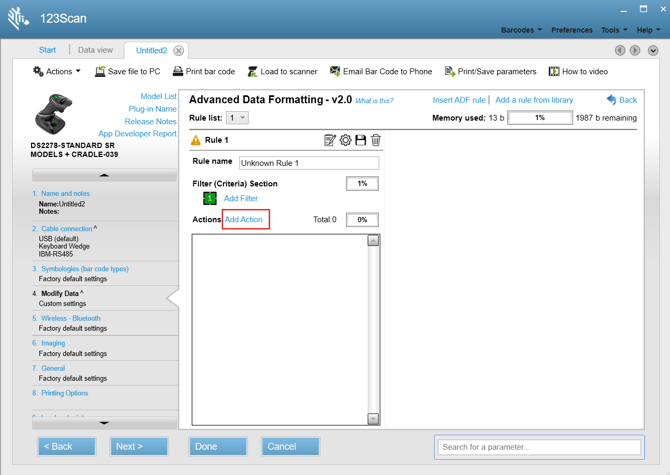The height and width of the screenshot is (475, 670).
Task: Click Save file to PC toolbar button
Action: (127, 72)
